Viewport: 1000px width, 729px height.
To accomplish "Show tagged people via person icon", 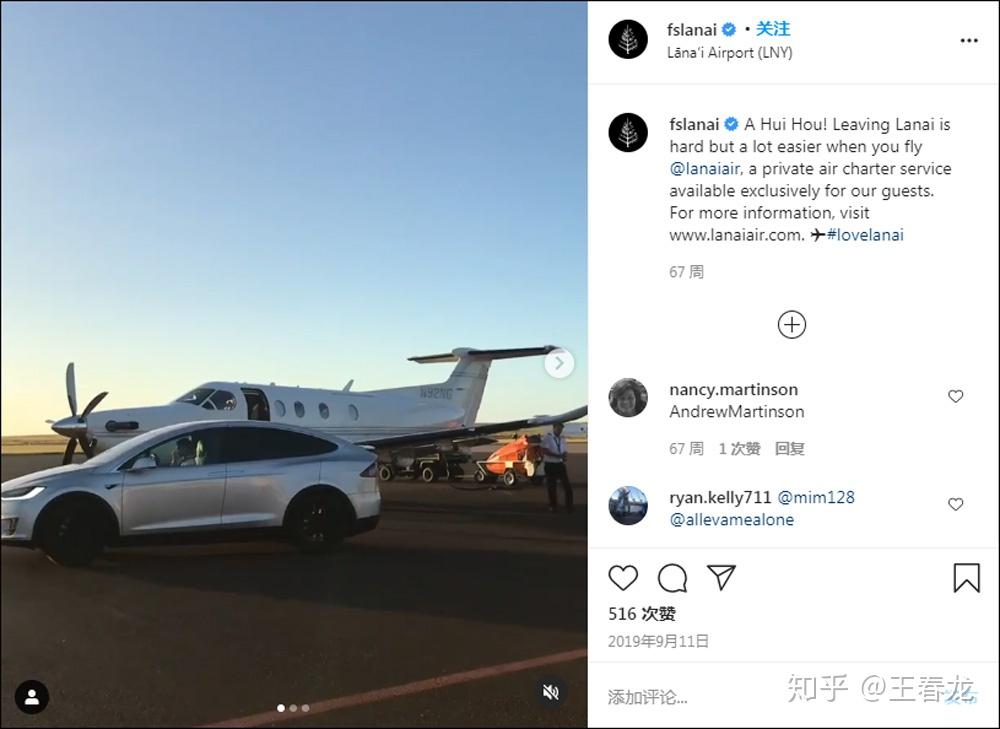I will pos(32,696).
